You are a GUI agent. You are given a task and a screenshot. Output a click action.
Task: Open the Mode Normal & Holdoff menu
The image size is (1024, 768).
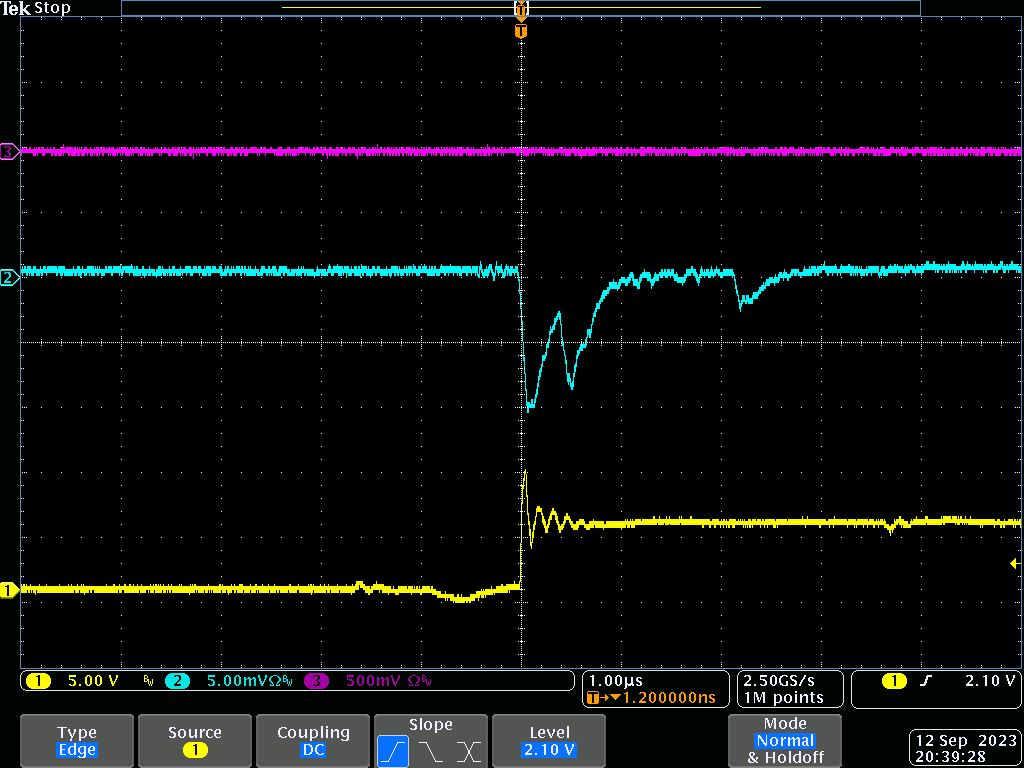(x=785, y=741)
